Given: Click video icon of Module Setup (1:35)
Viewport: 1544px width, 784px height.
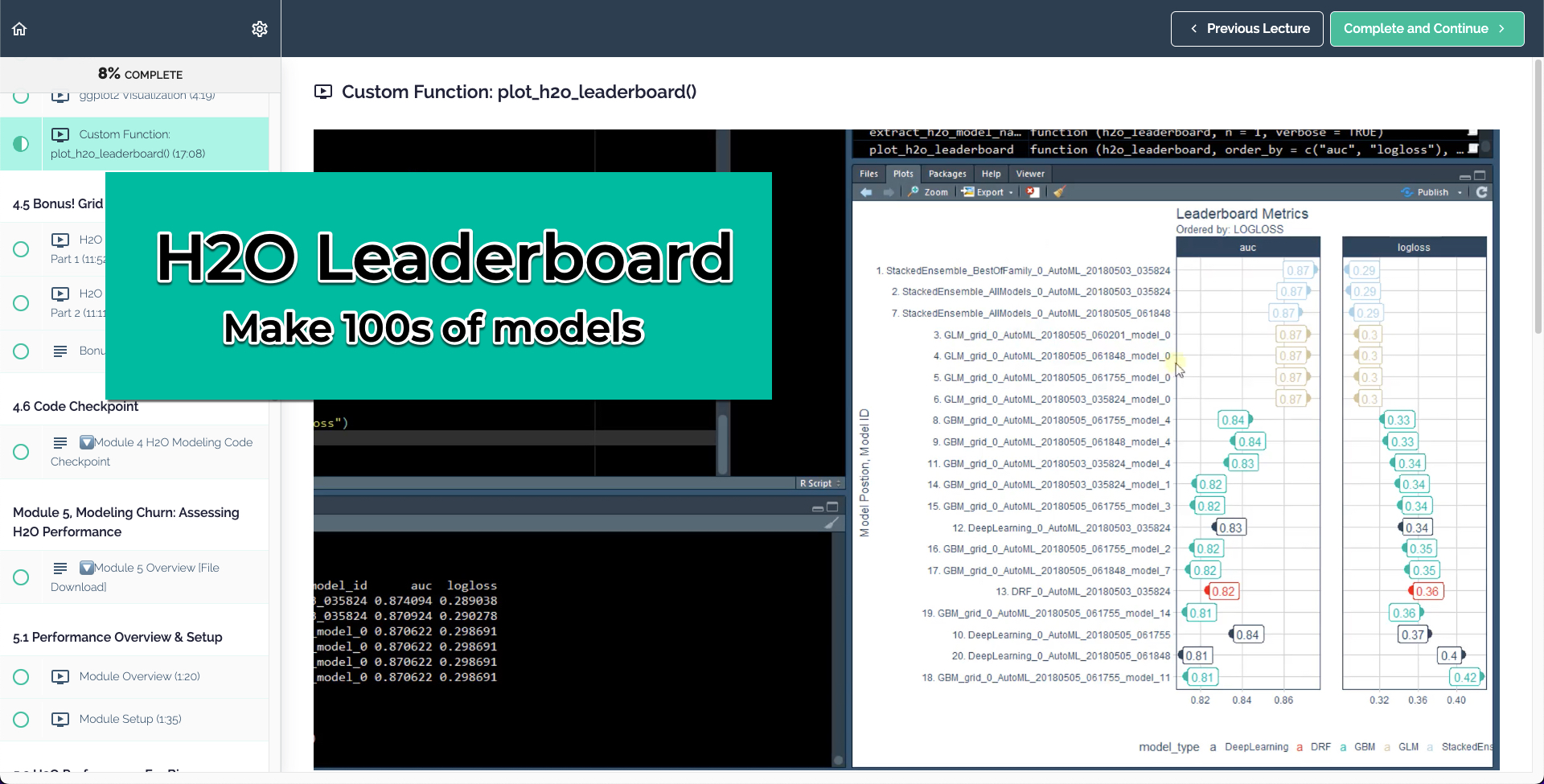Looking at the screenshot, I should [60, 719].
